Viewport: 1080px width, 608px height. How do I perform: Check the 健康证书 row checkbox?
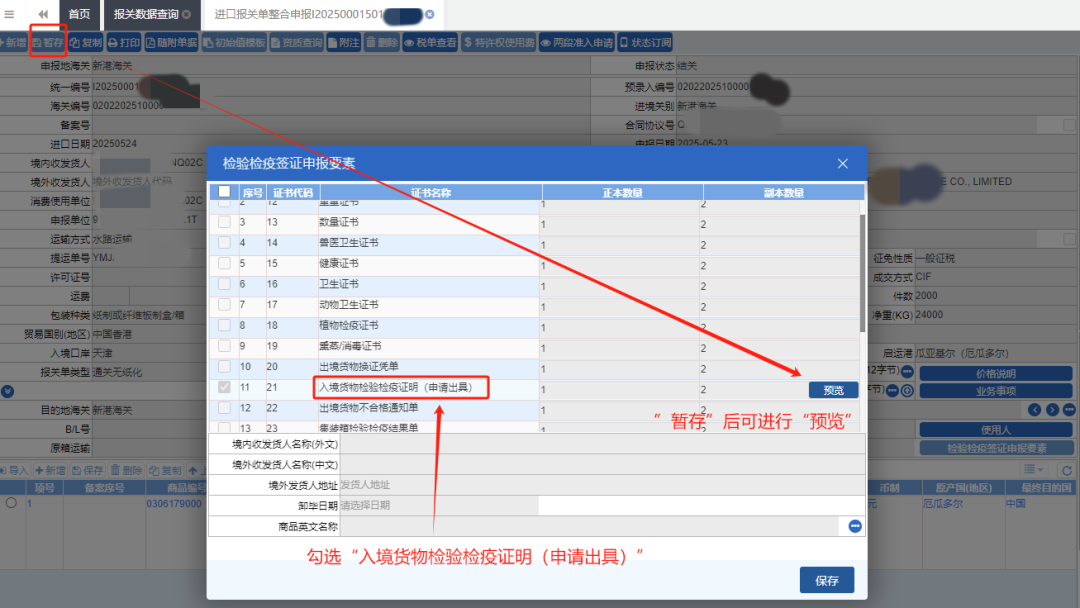[224, 264]
